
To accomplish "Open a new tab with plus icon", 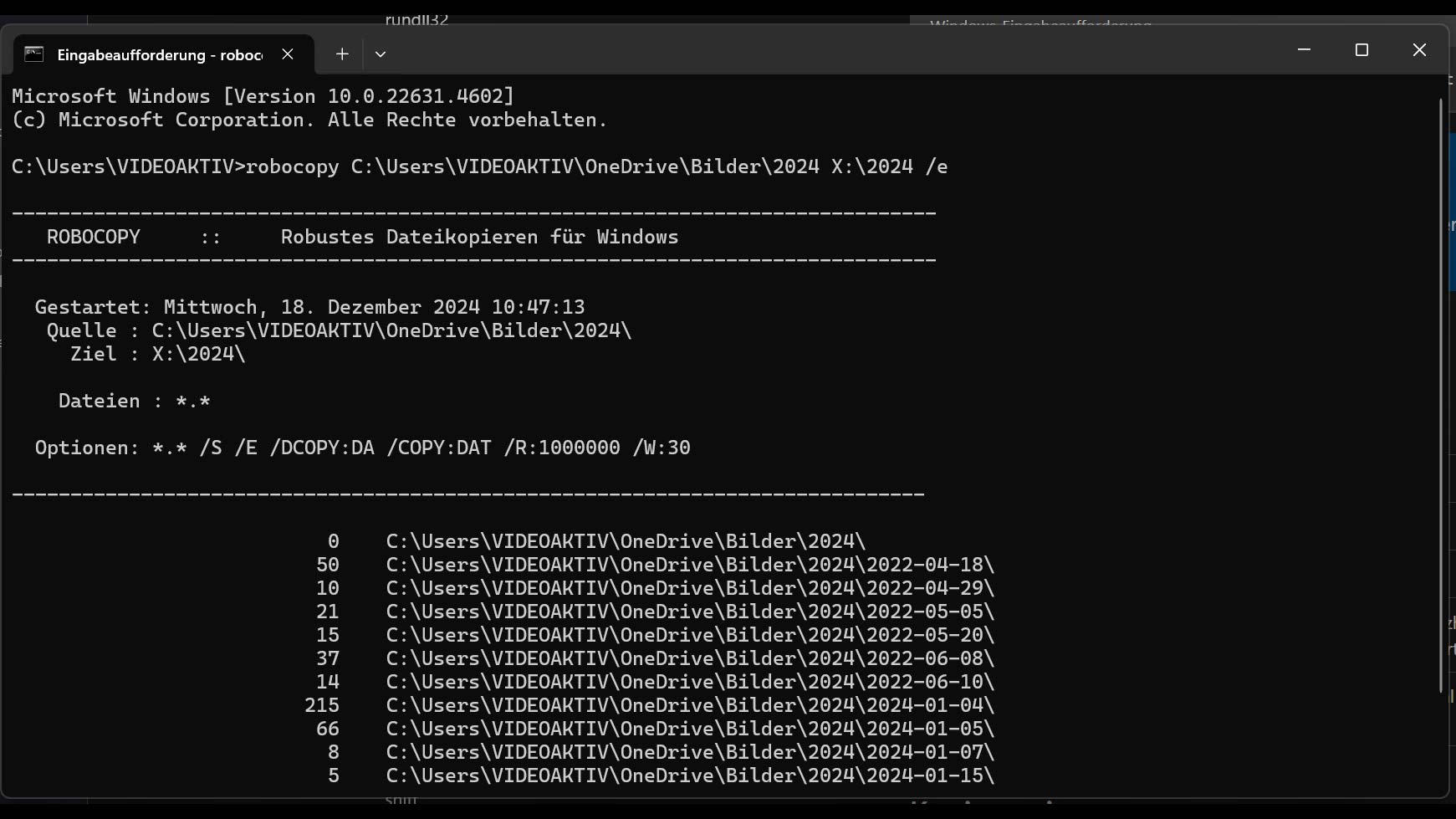I will pyautogui.click(x=342, y=54).
